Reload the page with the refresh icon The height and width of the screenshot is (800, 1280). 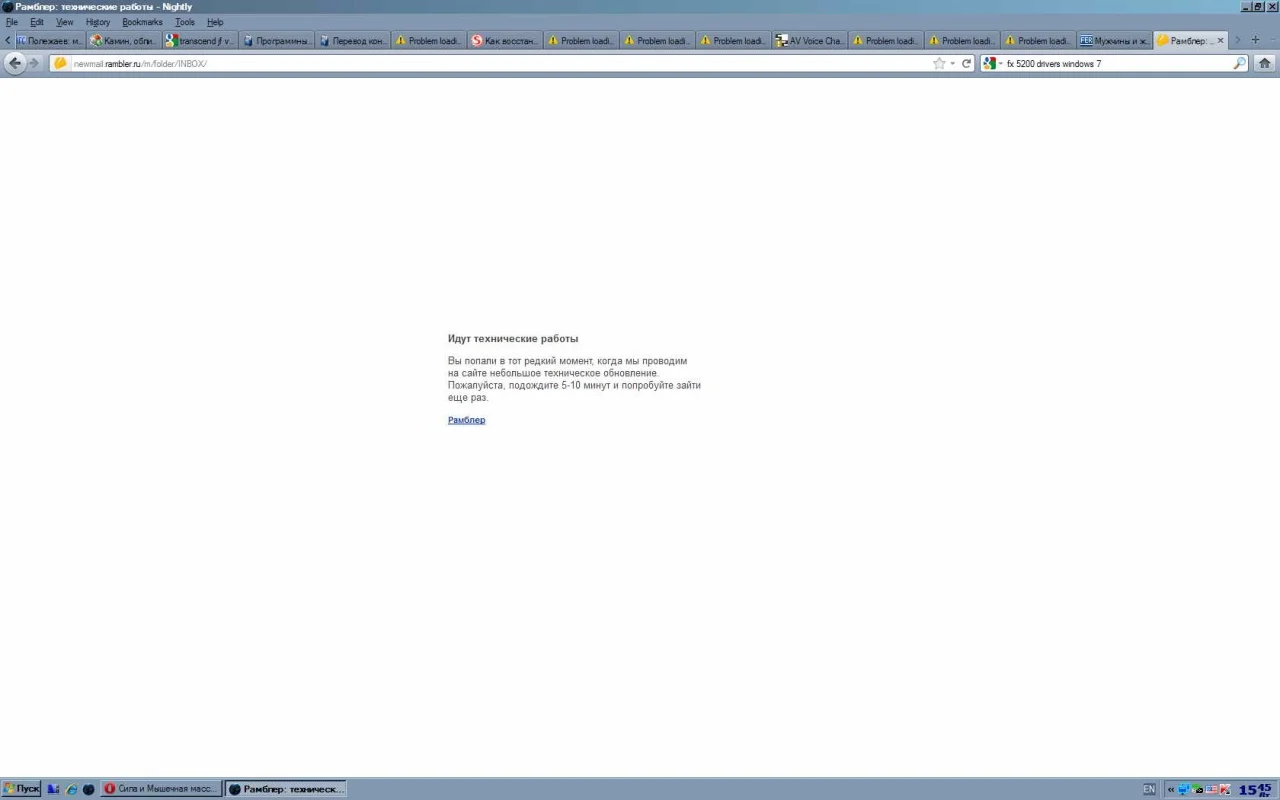coord(967,63)
